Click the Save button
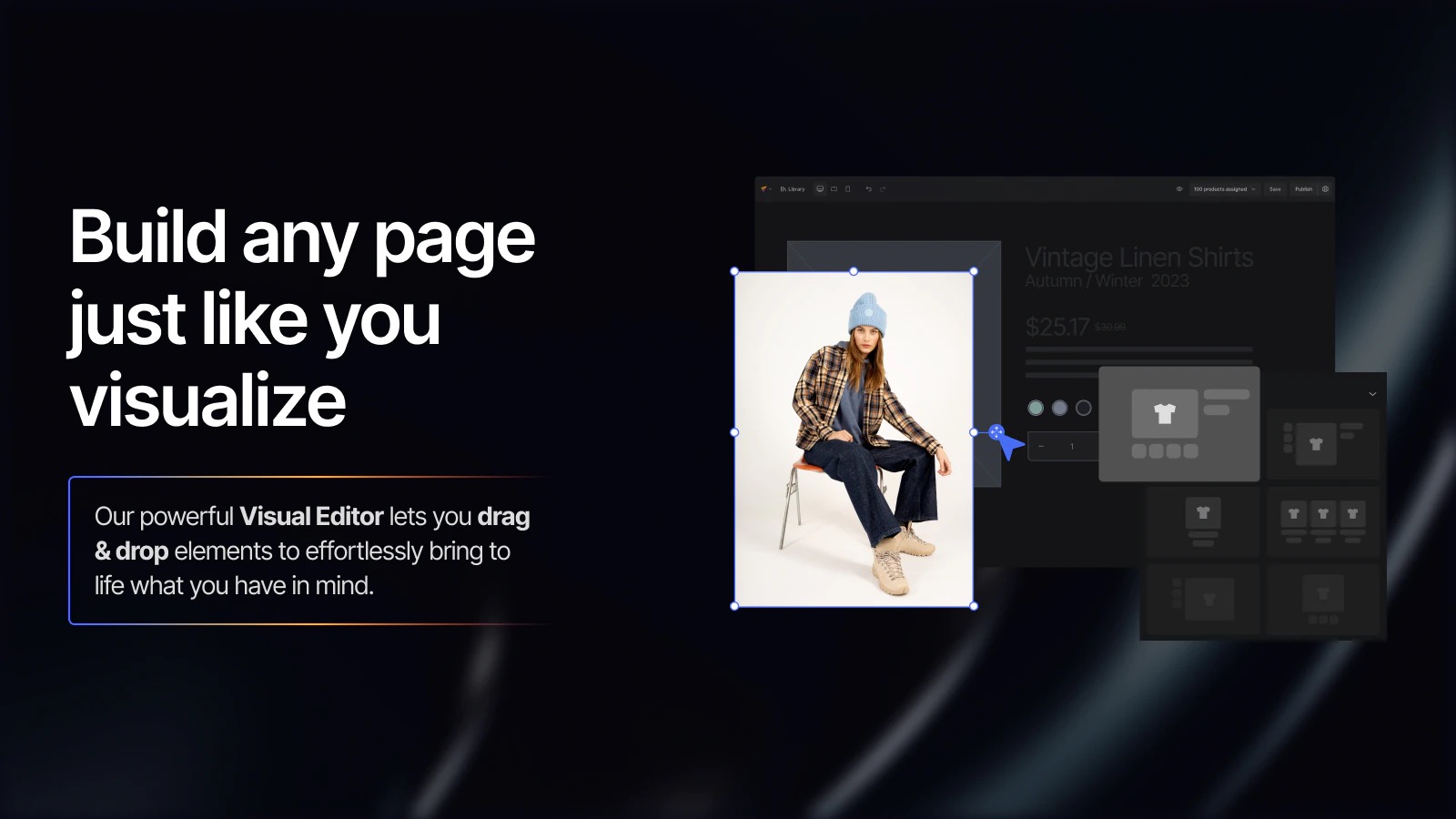Screen dimensions: 1456x819 pos(1275,189)
